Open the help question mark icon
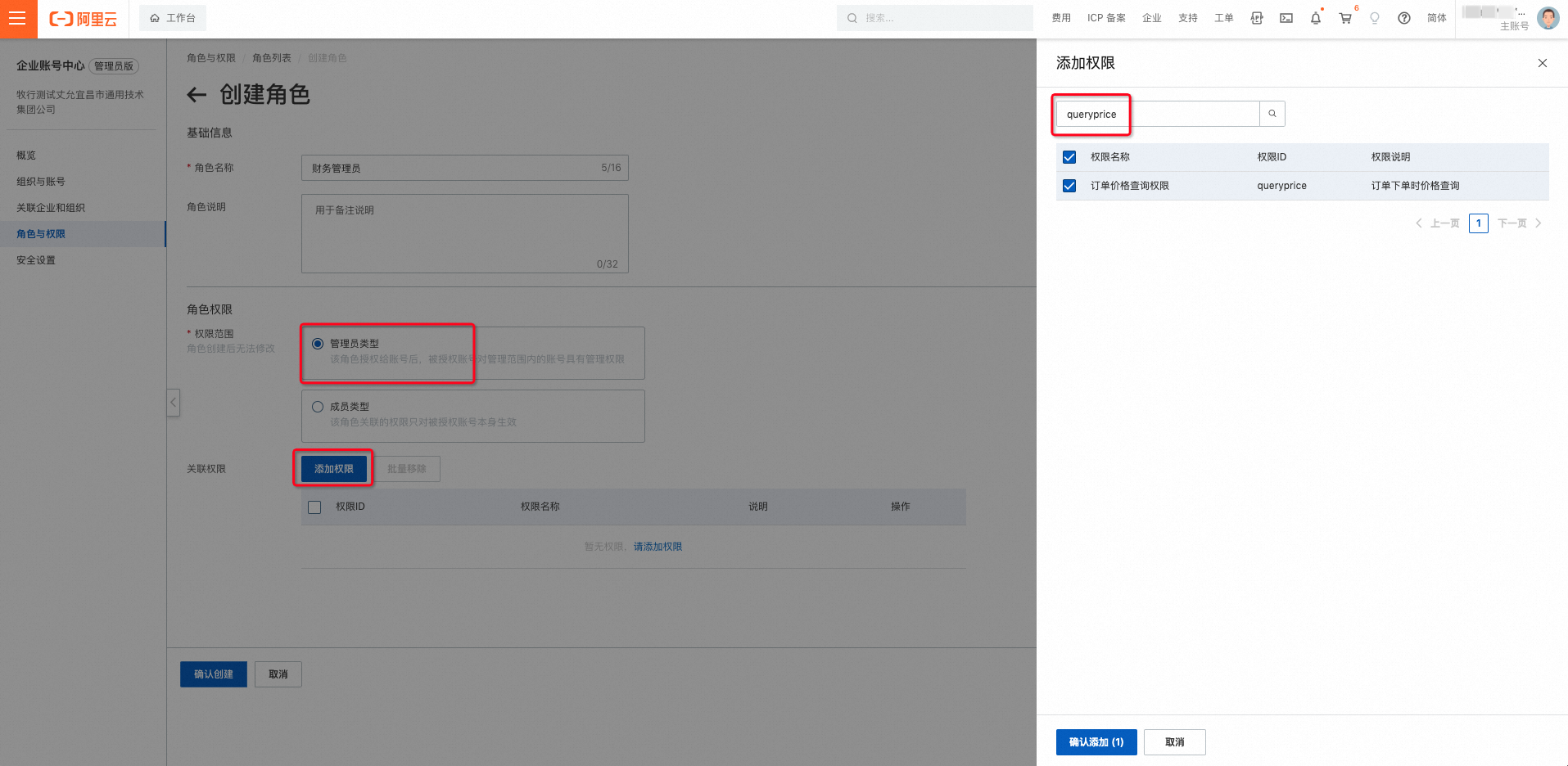Screen dimensions: 1568x766 tap(1404, 18)
